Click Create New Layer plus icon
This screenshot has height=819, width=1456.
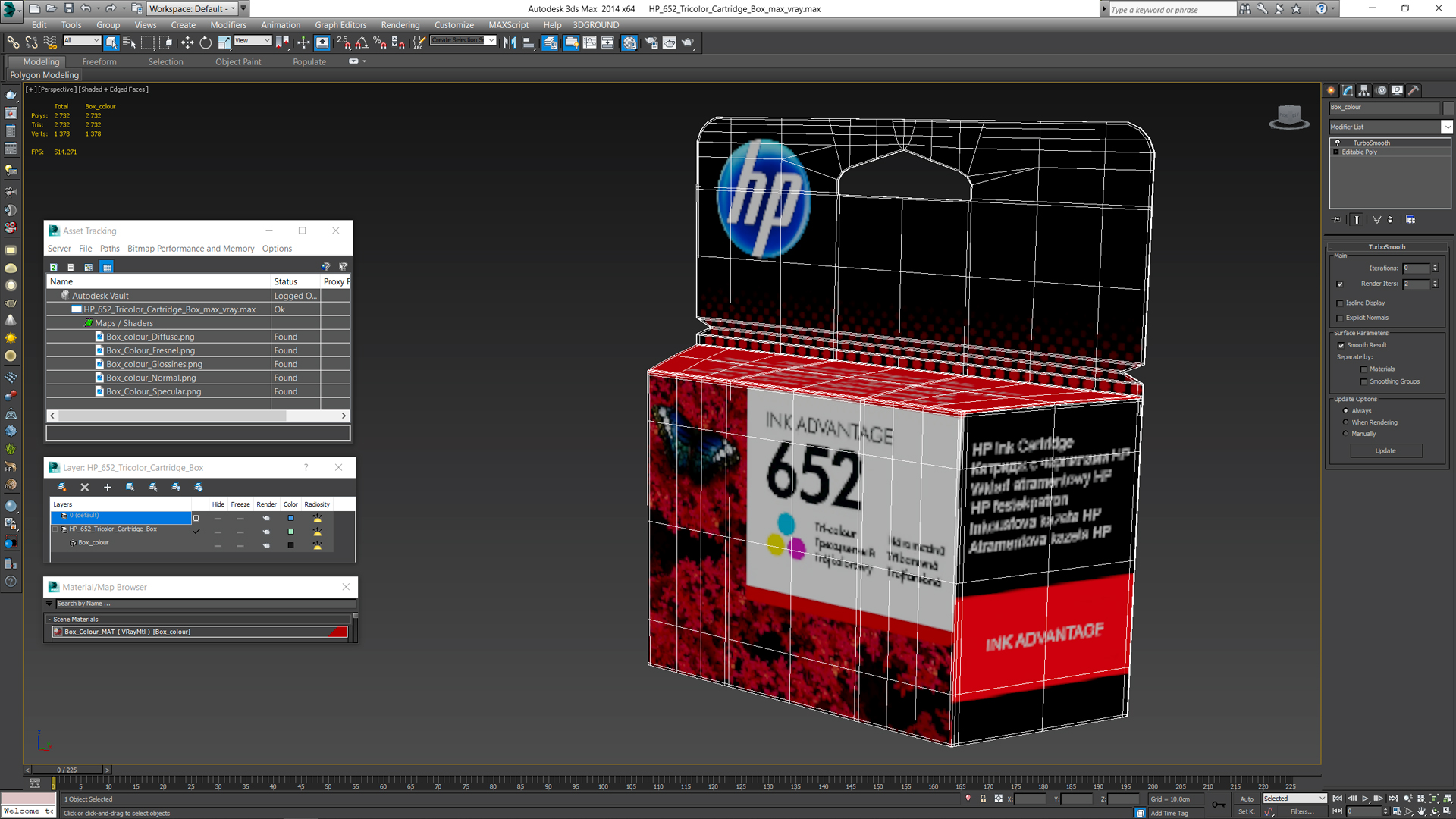click(107, 488)
